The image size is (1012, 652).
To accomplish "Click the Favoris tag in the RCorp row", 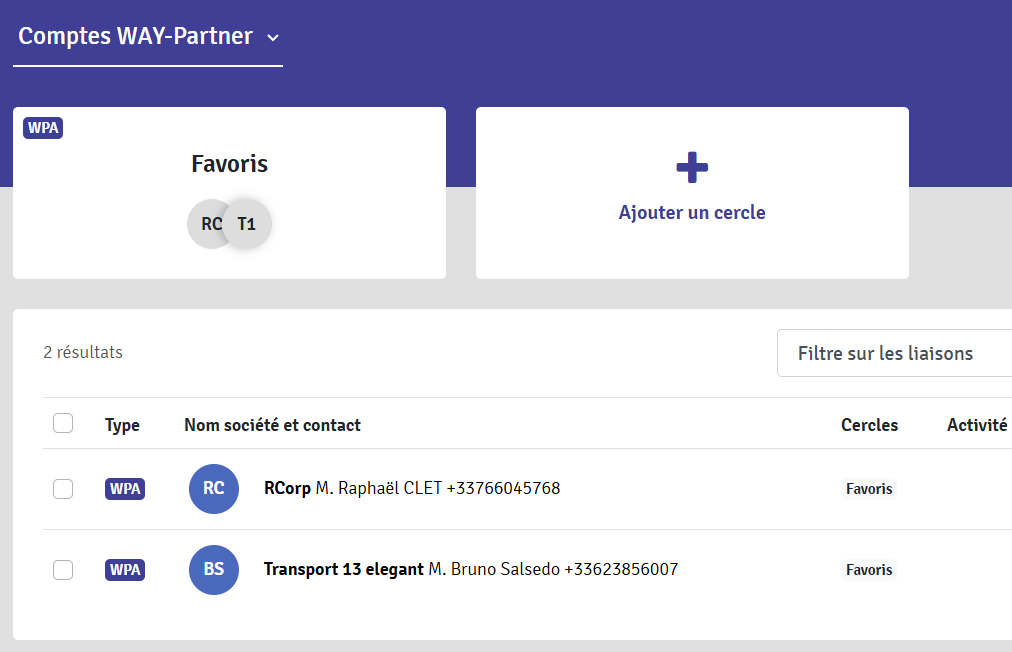I will (x=869, y=489).
